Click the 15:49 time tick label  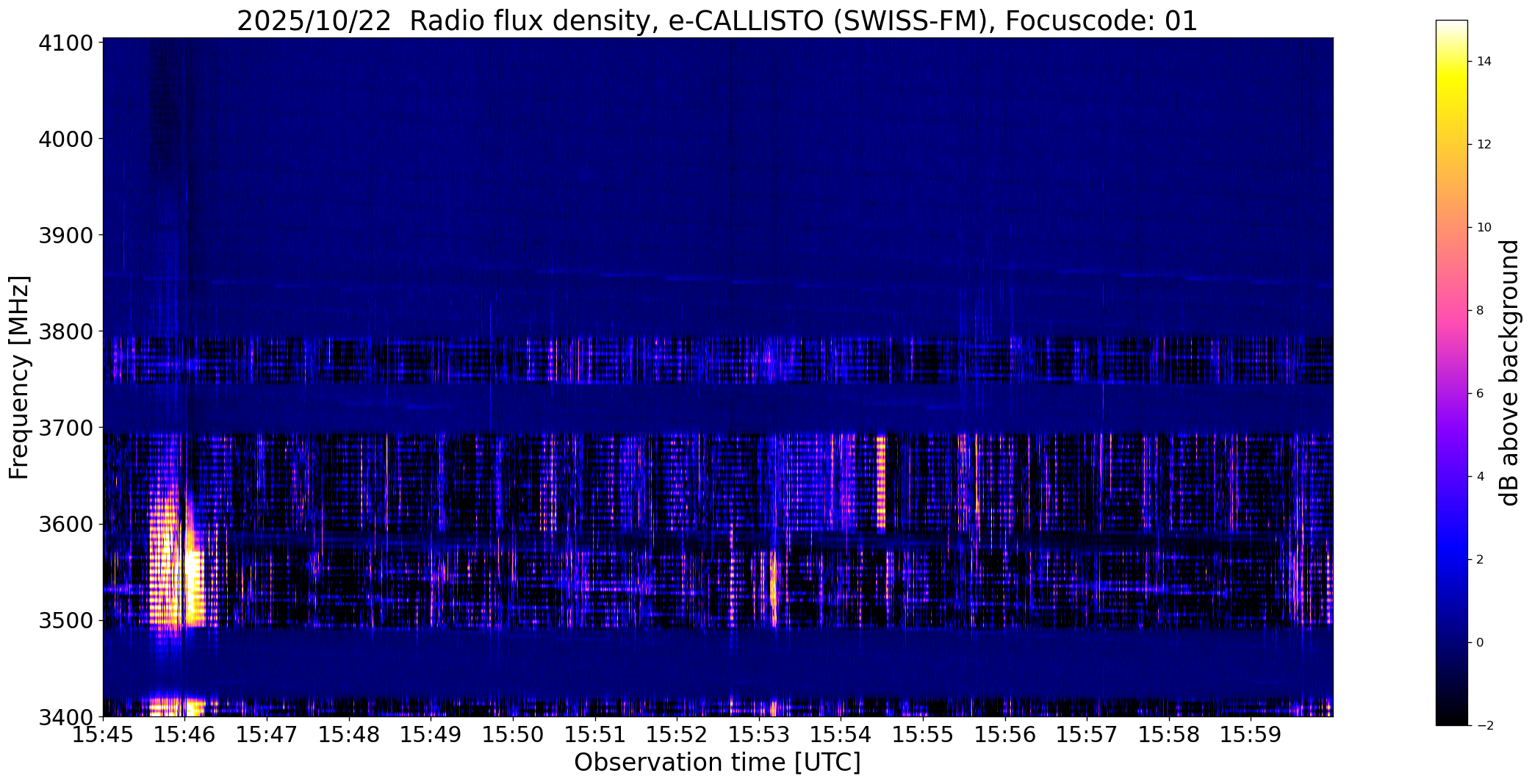click(x=431, y=735)
